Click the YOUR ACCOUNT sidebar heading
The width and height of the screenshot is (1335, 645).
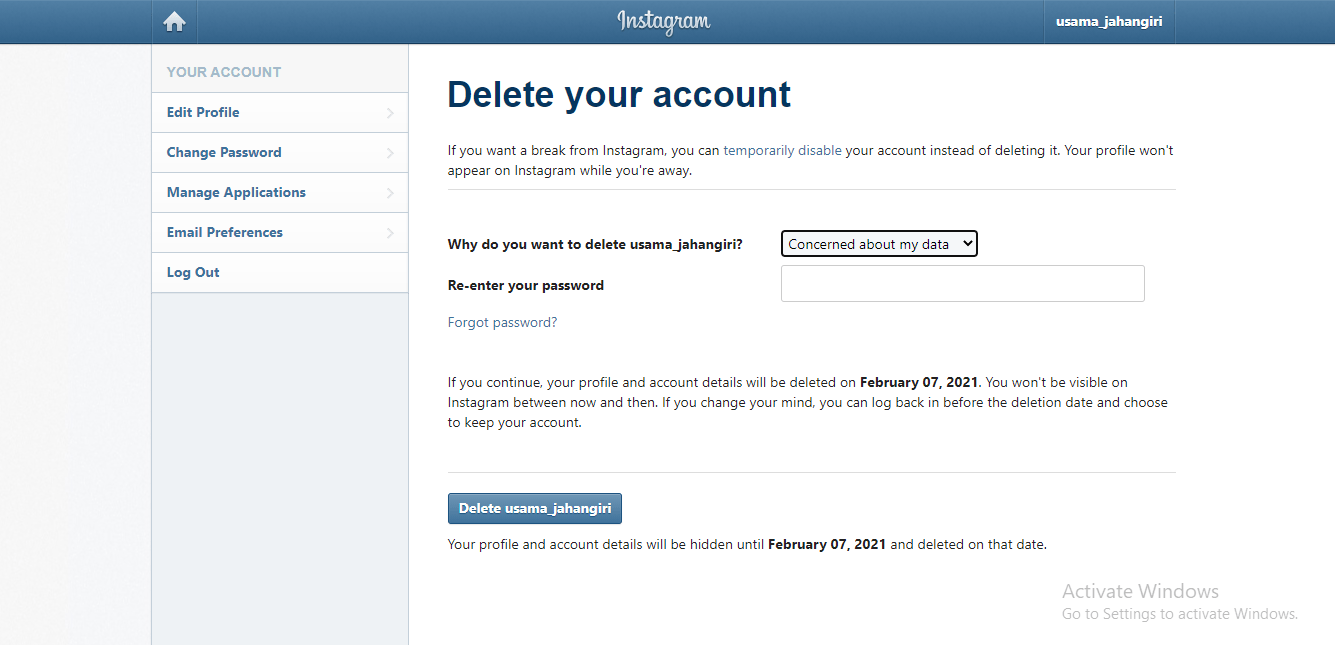point(224,72)
